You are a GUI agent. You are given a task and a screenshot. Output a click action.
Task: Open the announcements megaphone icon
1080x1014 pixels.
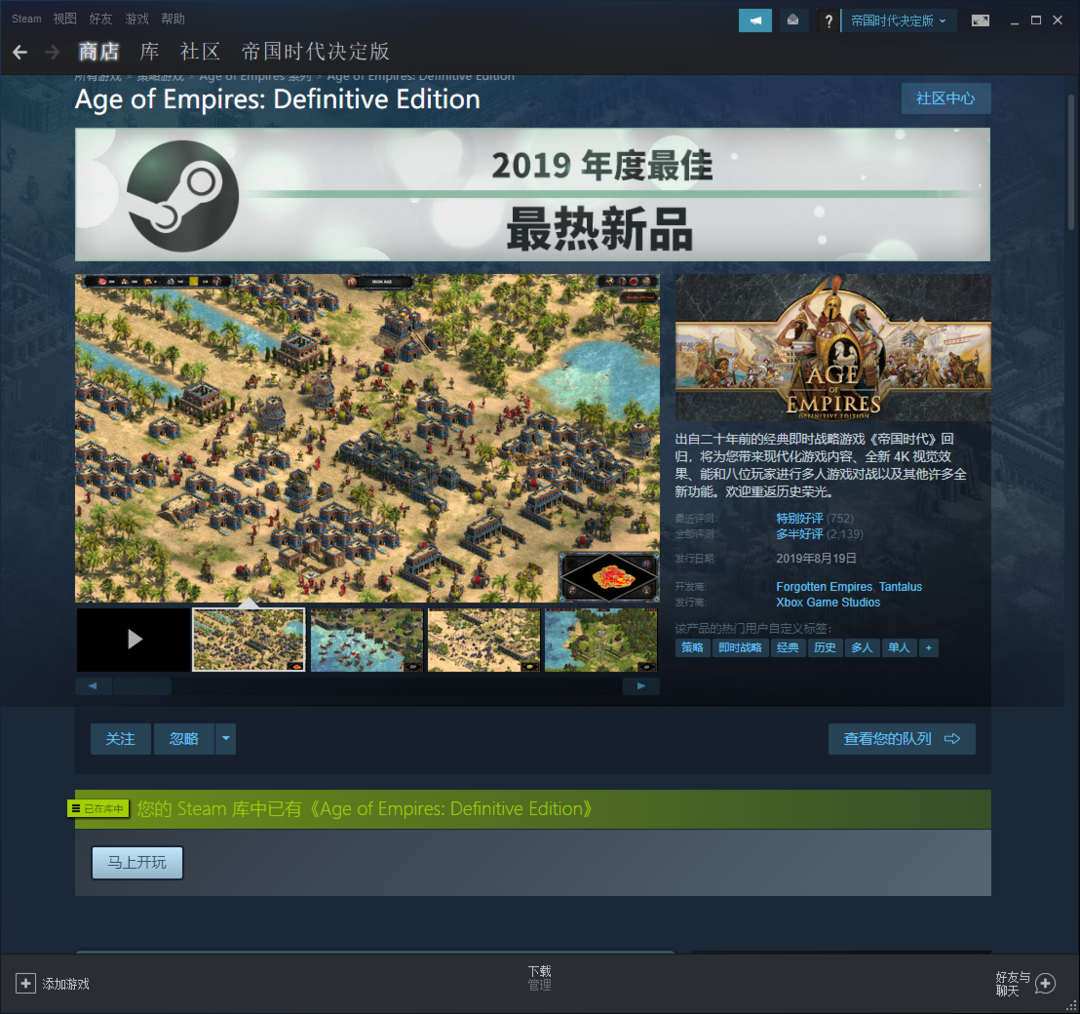click(x=755, y=20)
